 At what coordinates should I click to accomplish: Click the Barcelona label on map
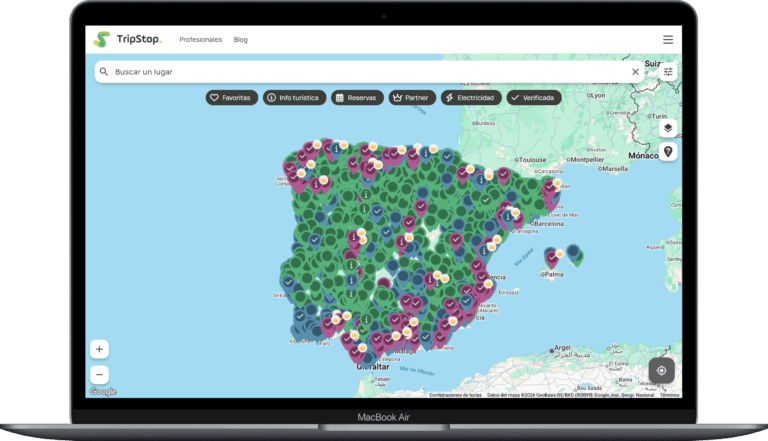click(x=549, y=223)
